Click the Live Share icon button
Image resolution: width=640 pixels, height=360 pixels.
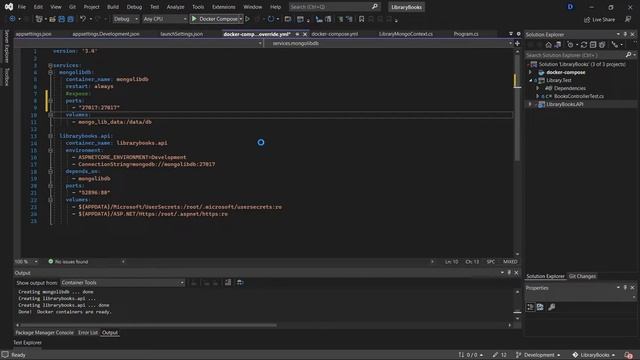click(587, 20)
